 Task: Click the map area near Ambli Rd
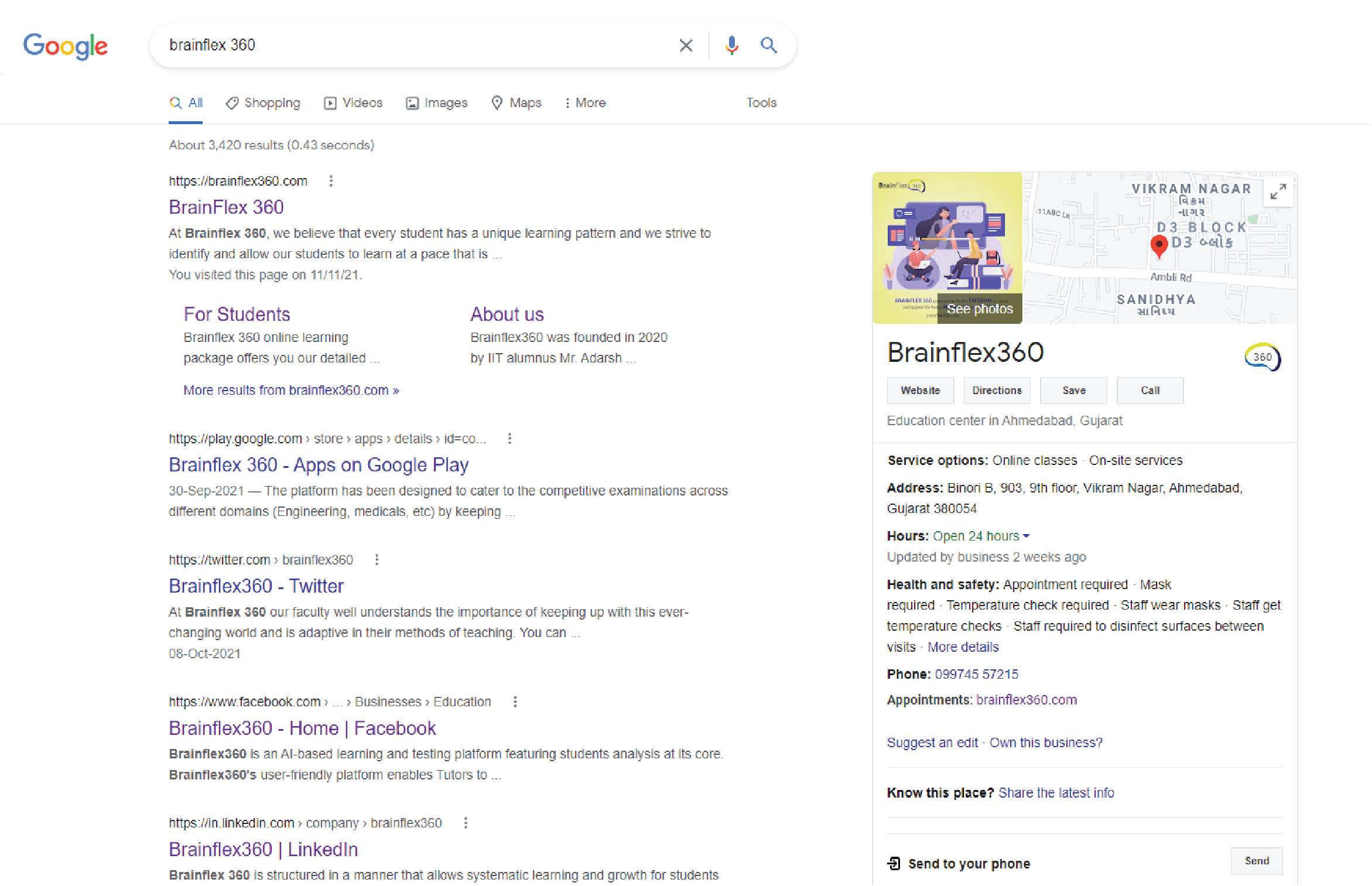[x=1171, y=278]
